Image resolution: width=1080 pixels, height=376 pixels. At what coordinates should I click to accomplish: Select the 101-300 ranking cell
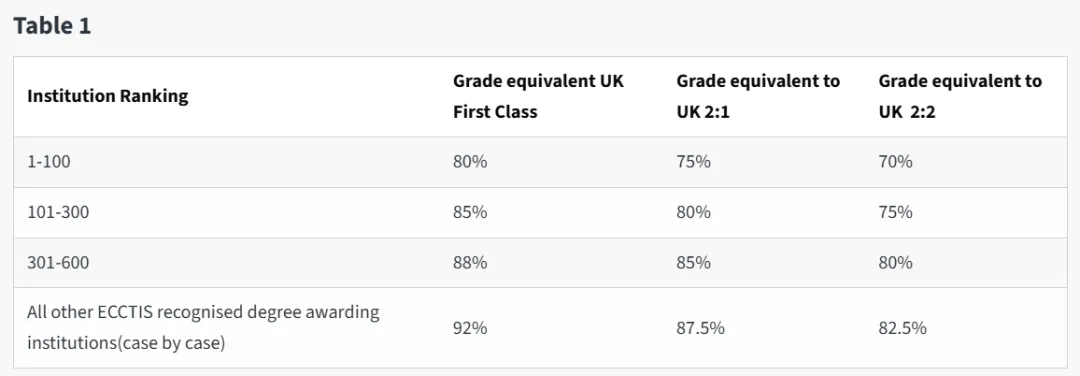58,212
